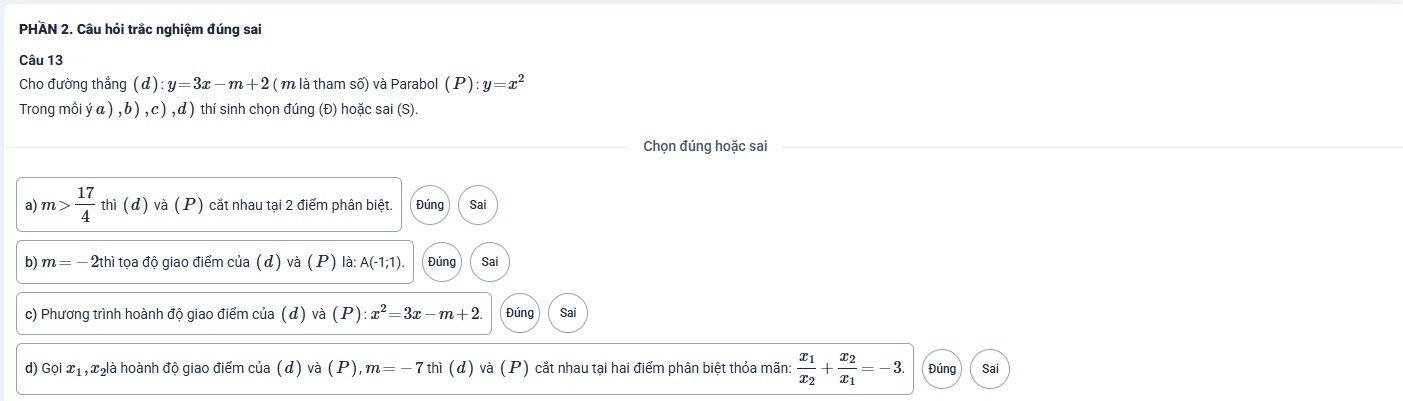Click the statement d text about x₁, x₂

(x=465, y=369)
